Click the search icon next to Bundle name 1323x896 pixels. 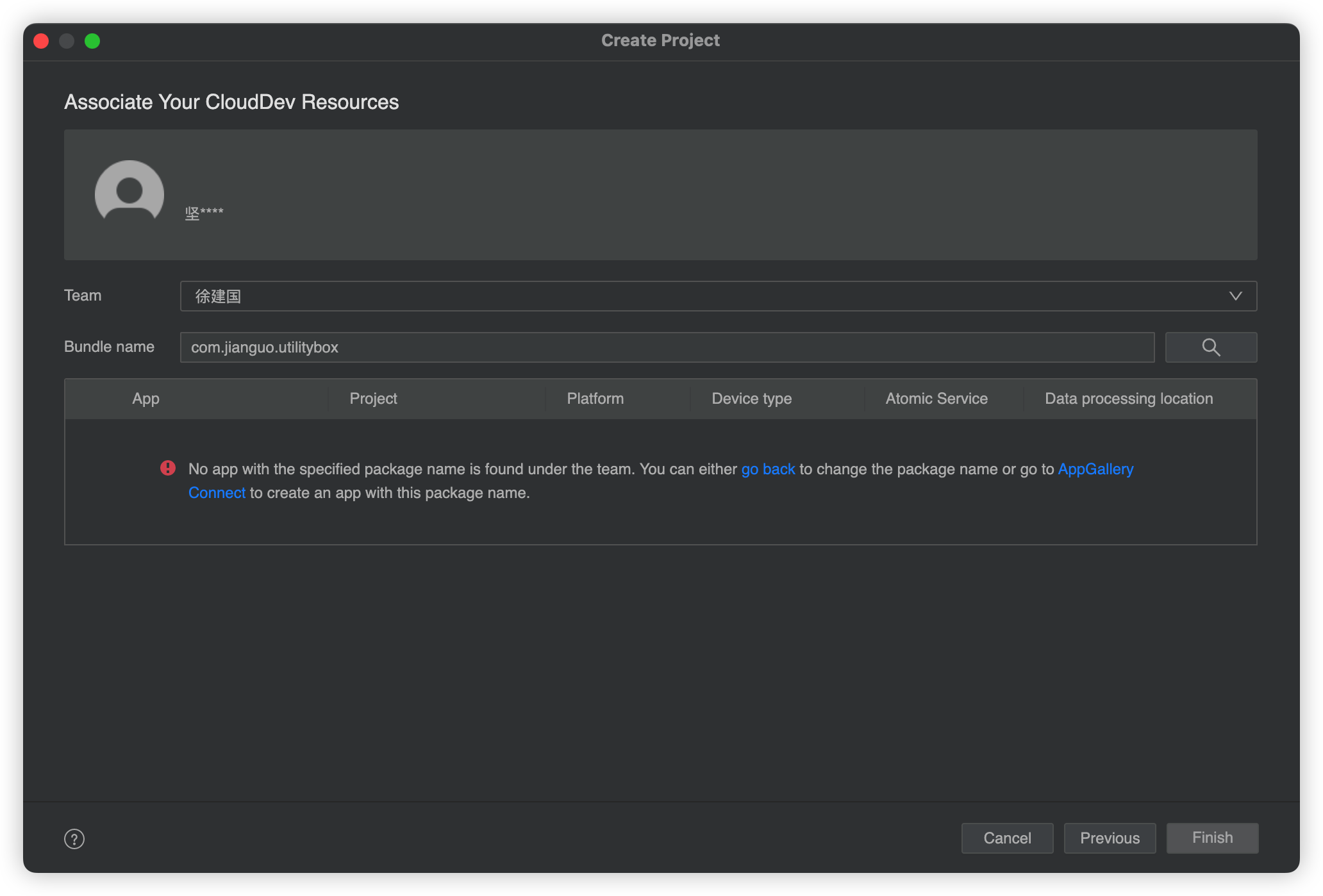tap(1211, 347)
